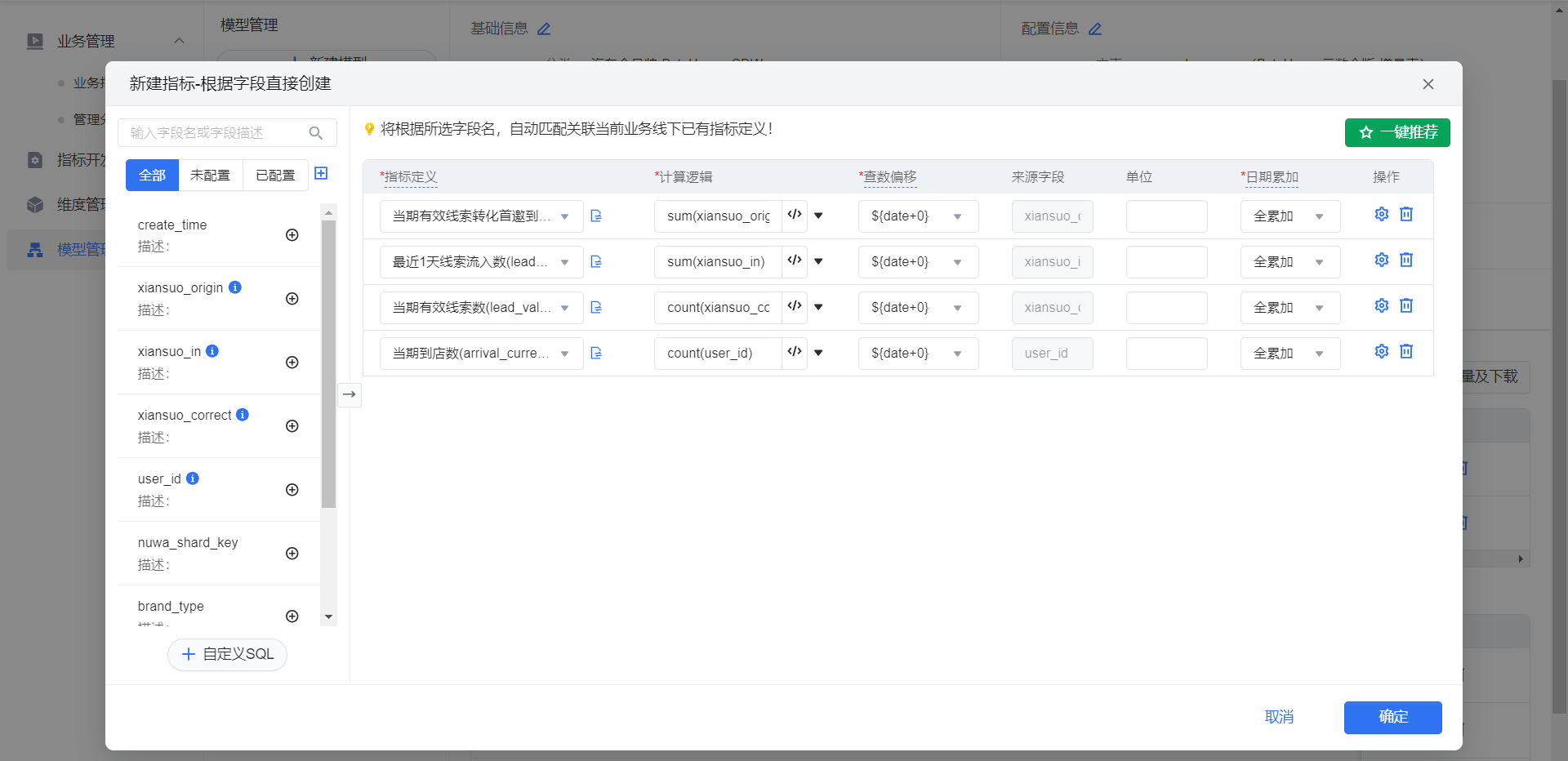Select the 全部 filter tab
This screenshot has width=1568, height=761.
[152, 176]
